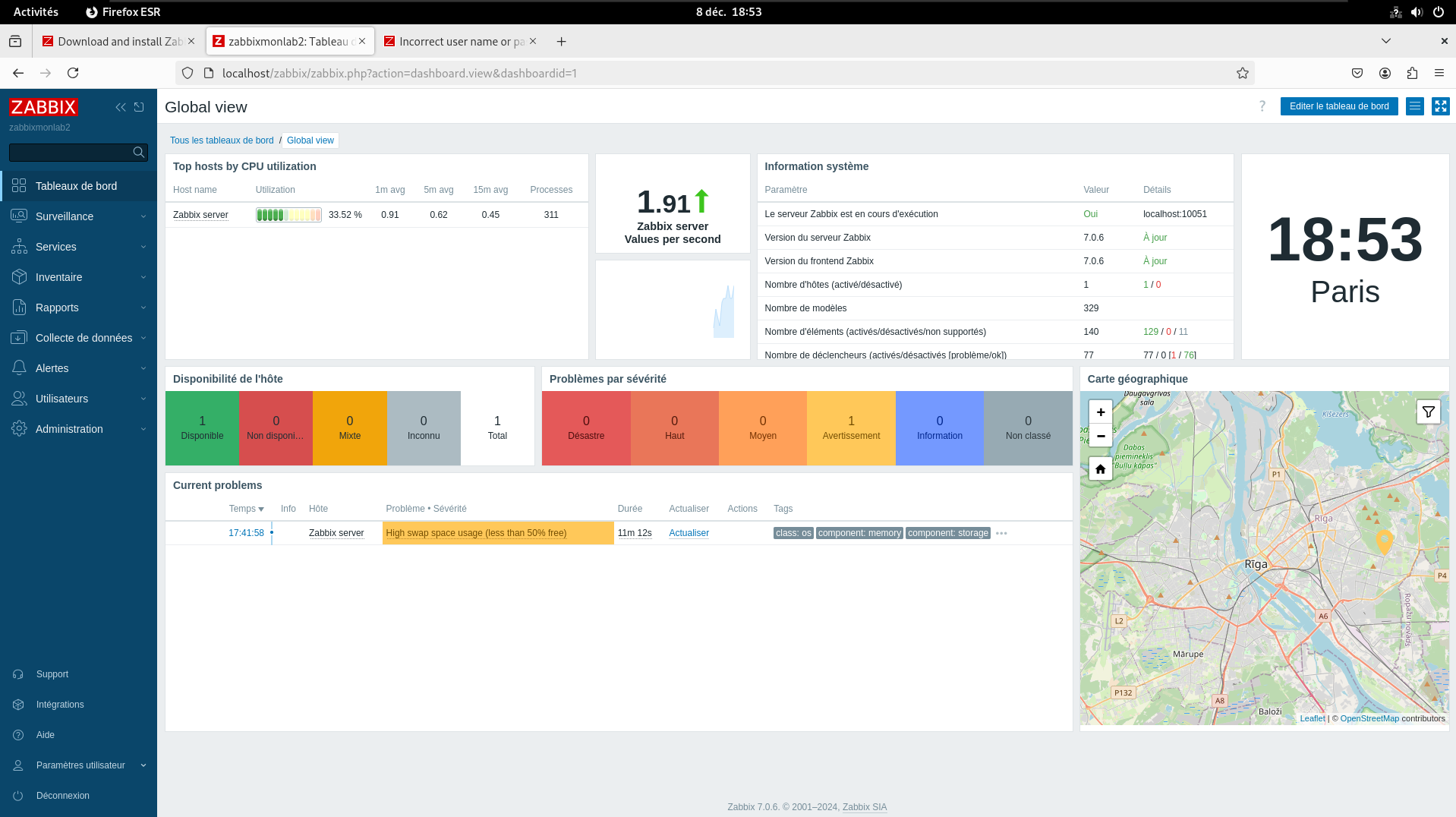The height and width of the screenshot is (817, 1456).
Task: Toggle the map layer filter control
Action: pos(1428,412)
